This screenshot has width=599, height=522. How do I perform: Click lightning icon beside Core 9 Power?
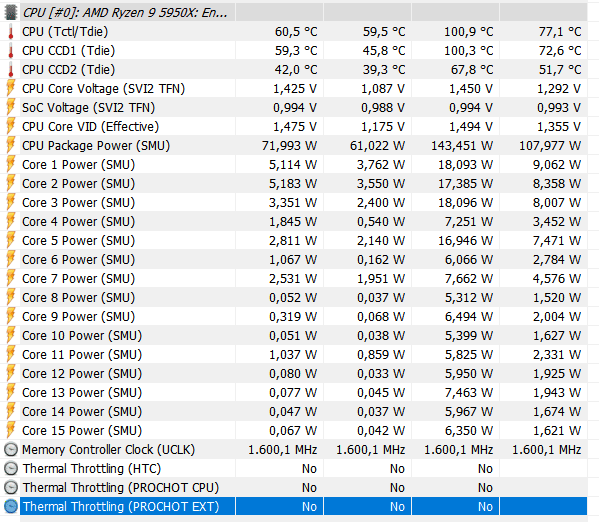click(11, 316)
